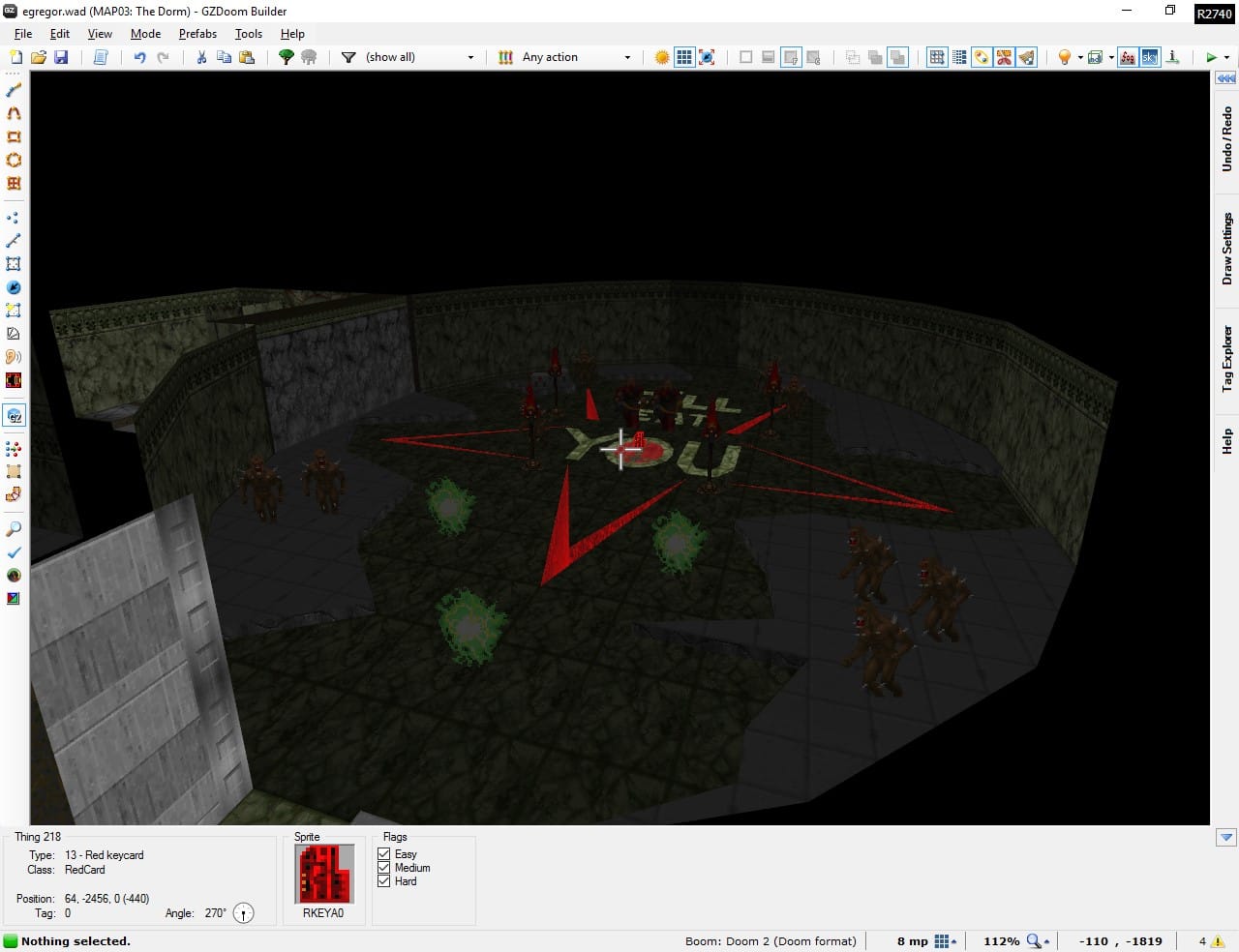Viewport: 1239px width, 952px height.
Task: Click the RKEYA0 sprite thumbnail
Action: point(323,875)
